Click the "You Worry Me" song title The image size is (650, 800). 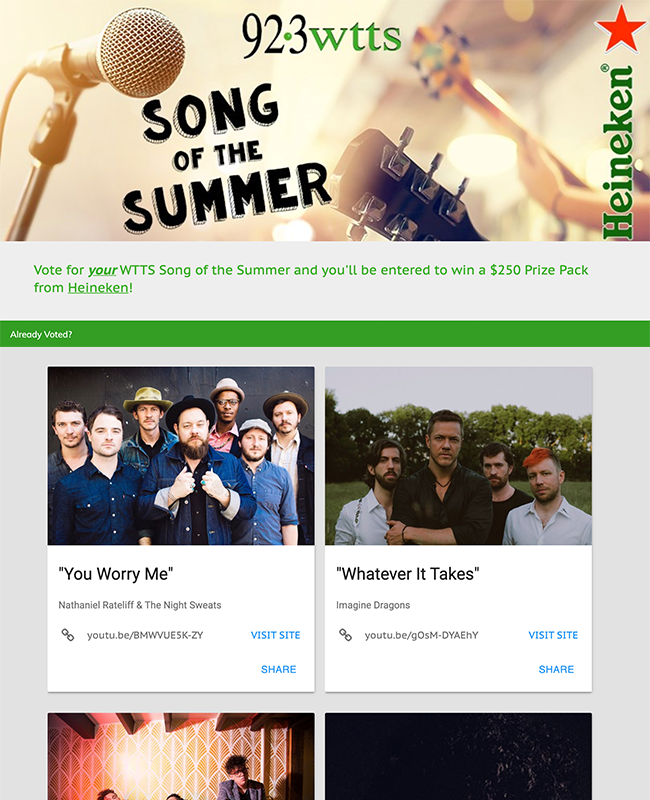pos(116,574)
